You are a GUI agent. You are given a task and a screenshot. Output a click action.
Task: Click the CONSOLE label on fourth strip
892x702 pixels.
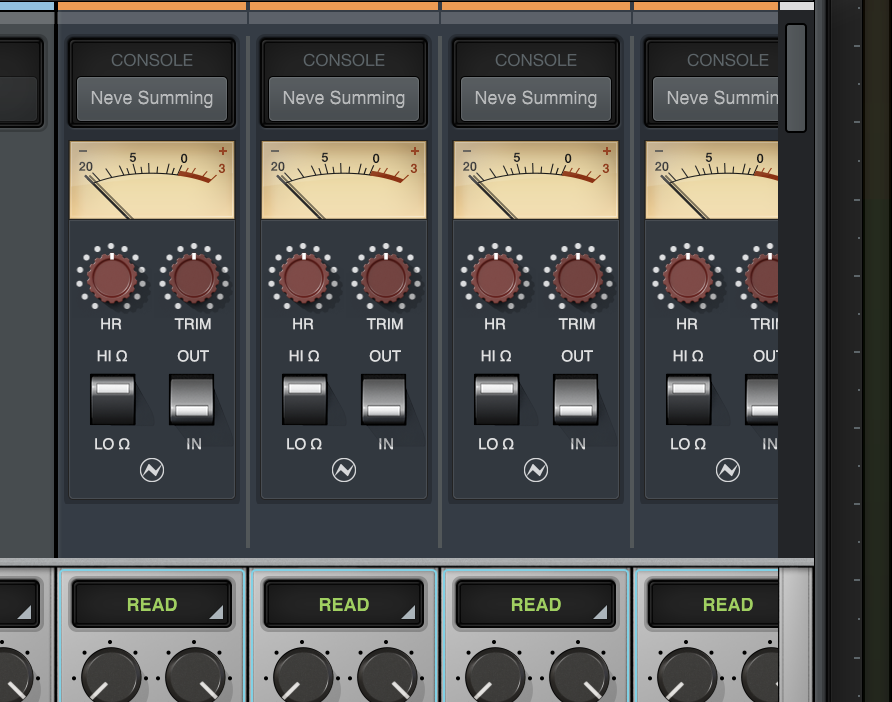click(728, 60)
